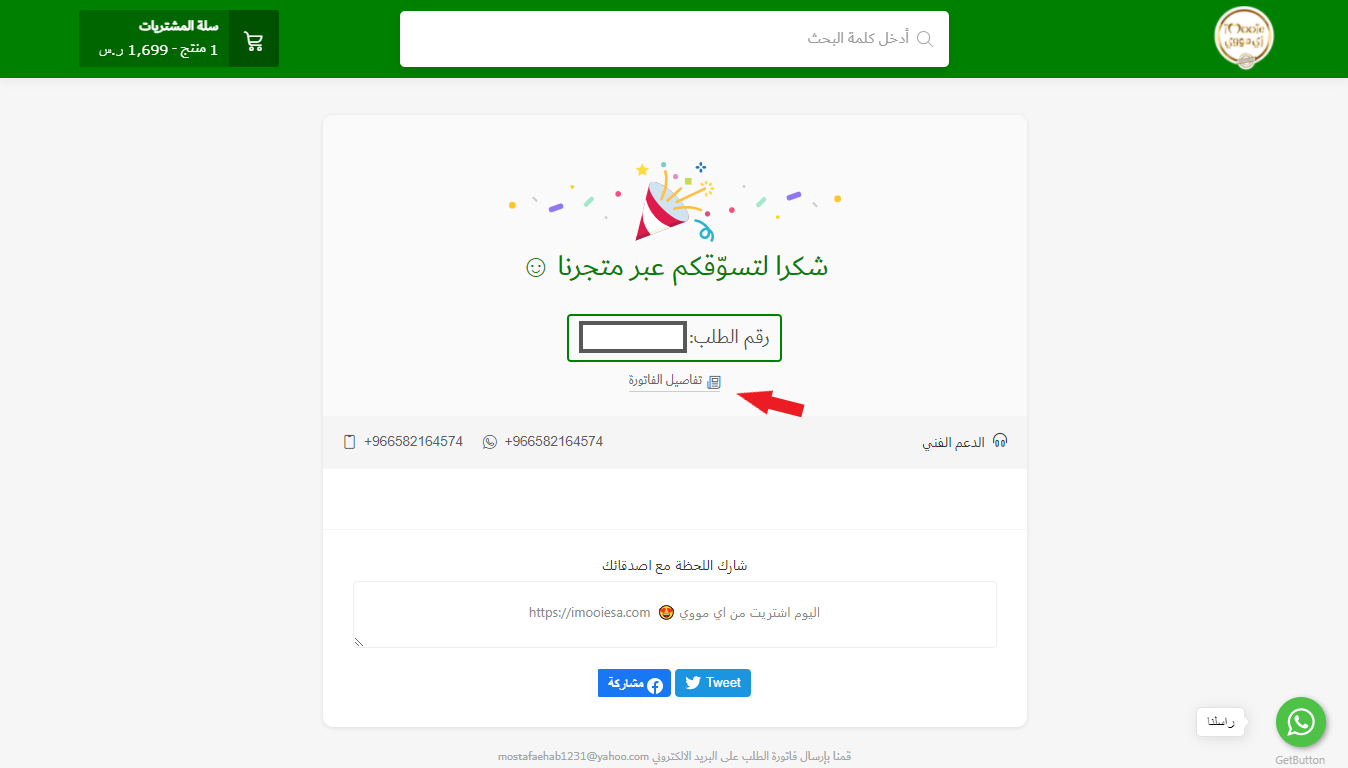Click the راسلنا chat label
Viewport: 1348px width, 768px height.
click(1221, 722)
